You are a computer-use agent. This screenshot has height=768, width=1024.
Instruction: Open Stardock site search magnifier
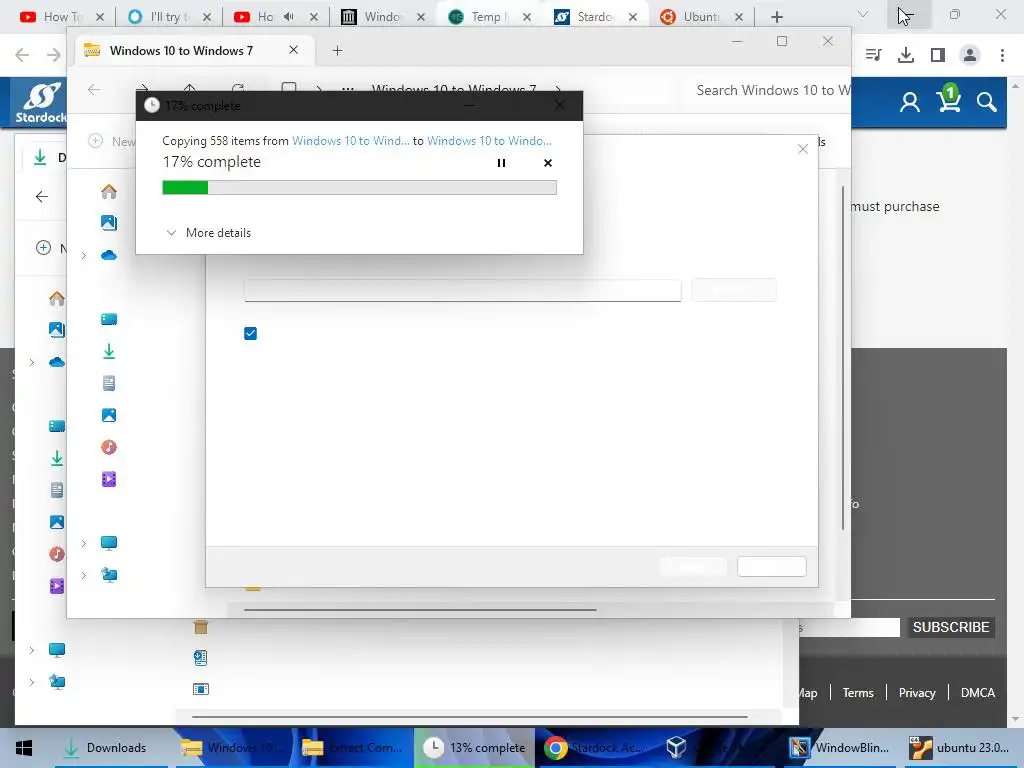tap(987, 102)
